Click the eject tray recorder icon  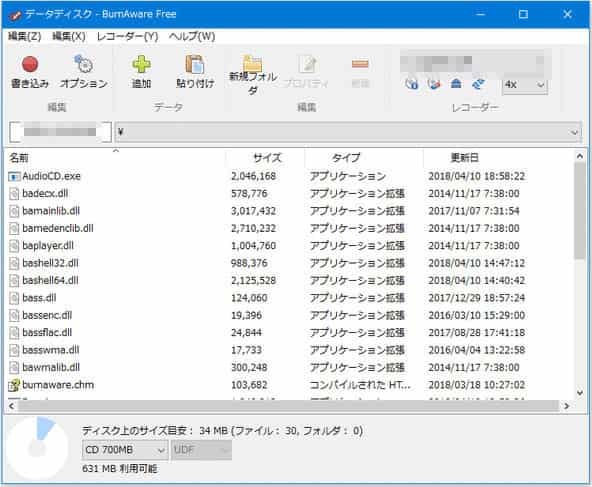coord(456,84)
